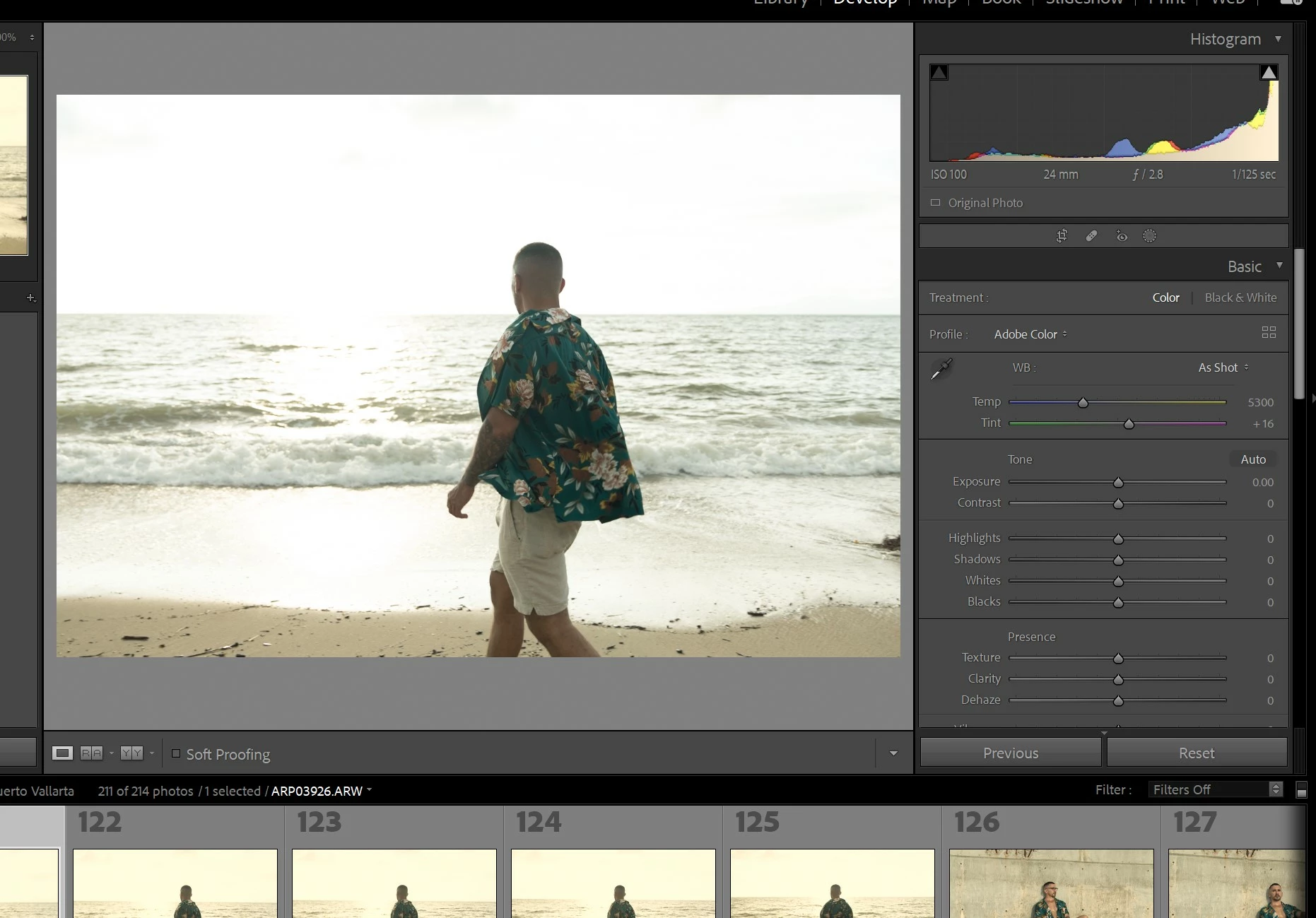The width and height of the screenshot is (1316, 918).
Task: Open the Filters Off dropdown
Action: click(1217, 789)
